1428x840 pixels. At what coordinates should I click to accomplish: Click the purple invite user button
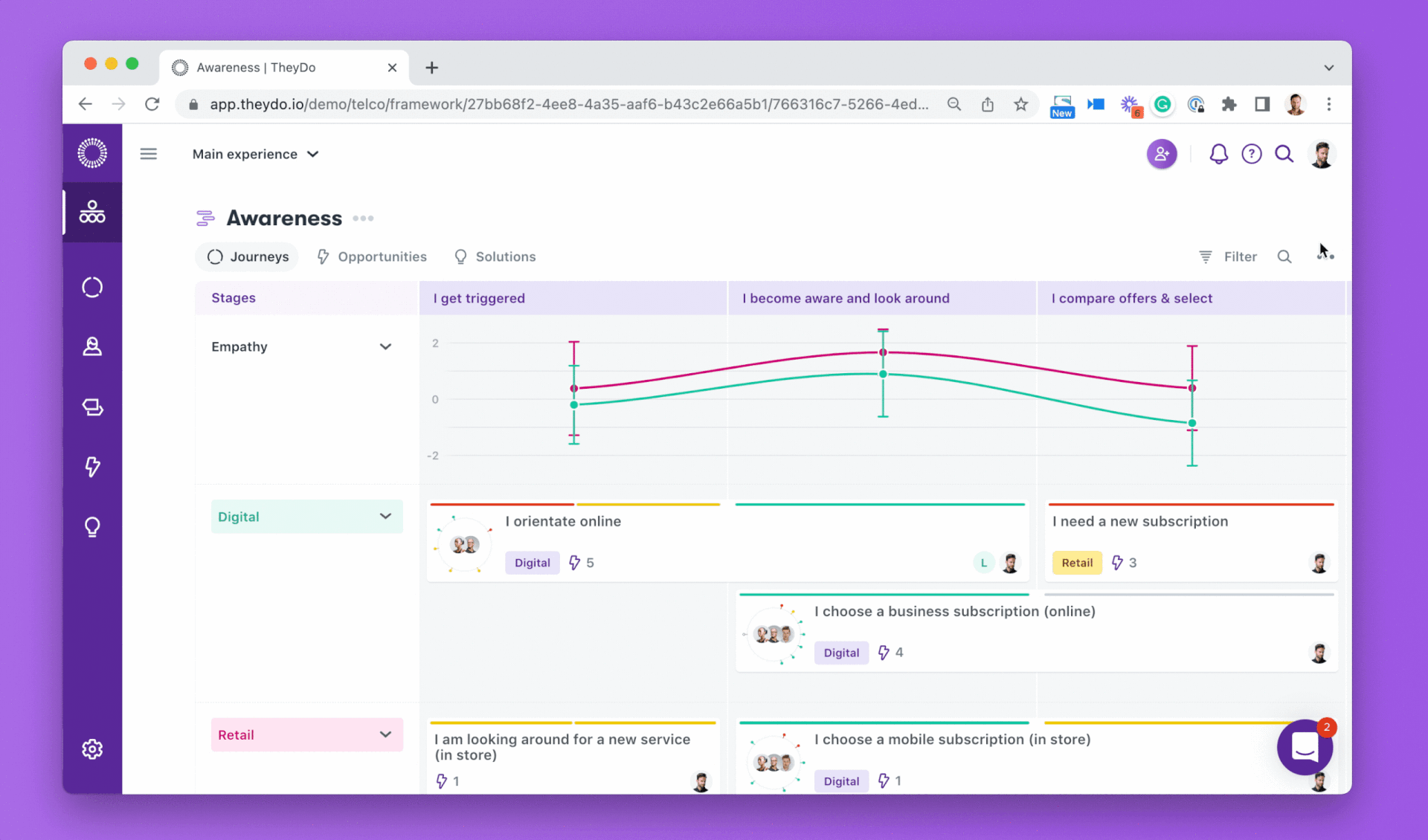[x=1162, y=154]
